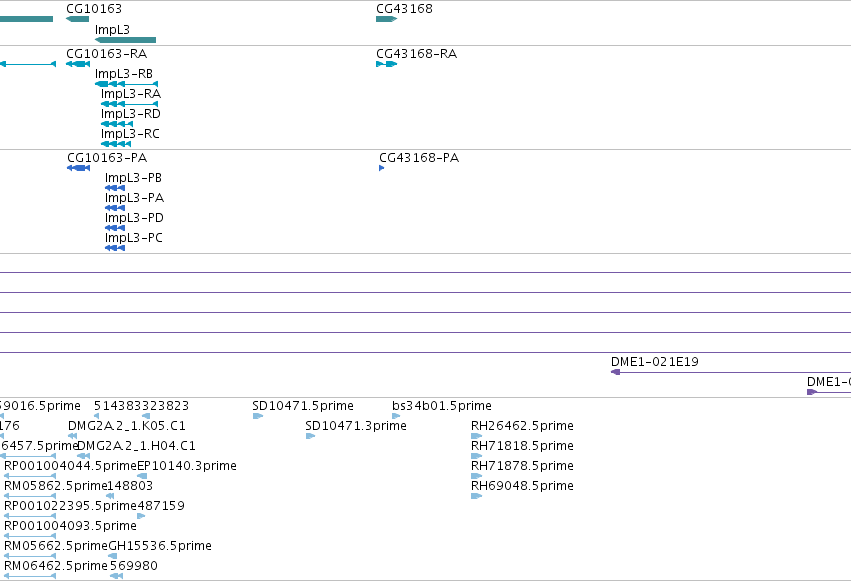
Task: Select the 514383323823 EST label
Action: [141, 406]
